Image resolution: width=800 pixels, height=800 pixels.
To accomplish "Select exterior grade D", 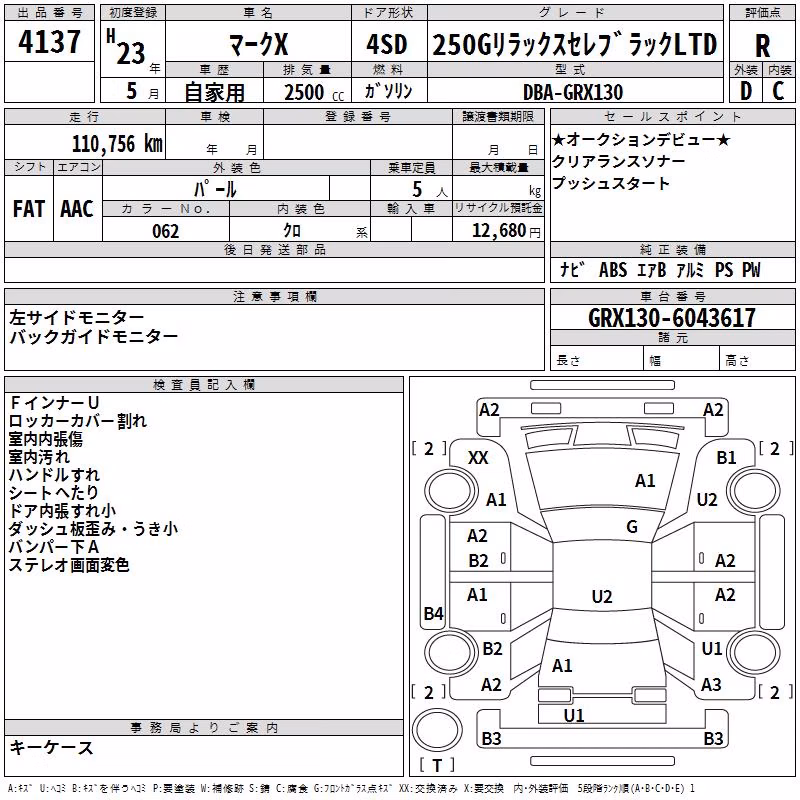I will [746, 91].
